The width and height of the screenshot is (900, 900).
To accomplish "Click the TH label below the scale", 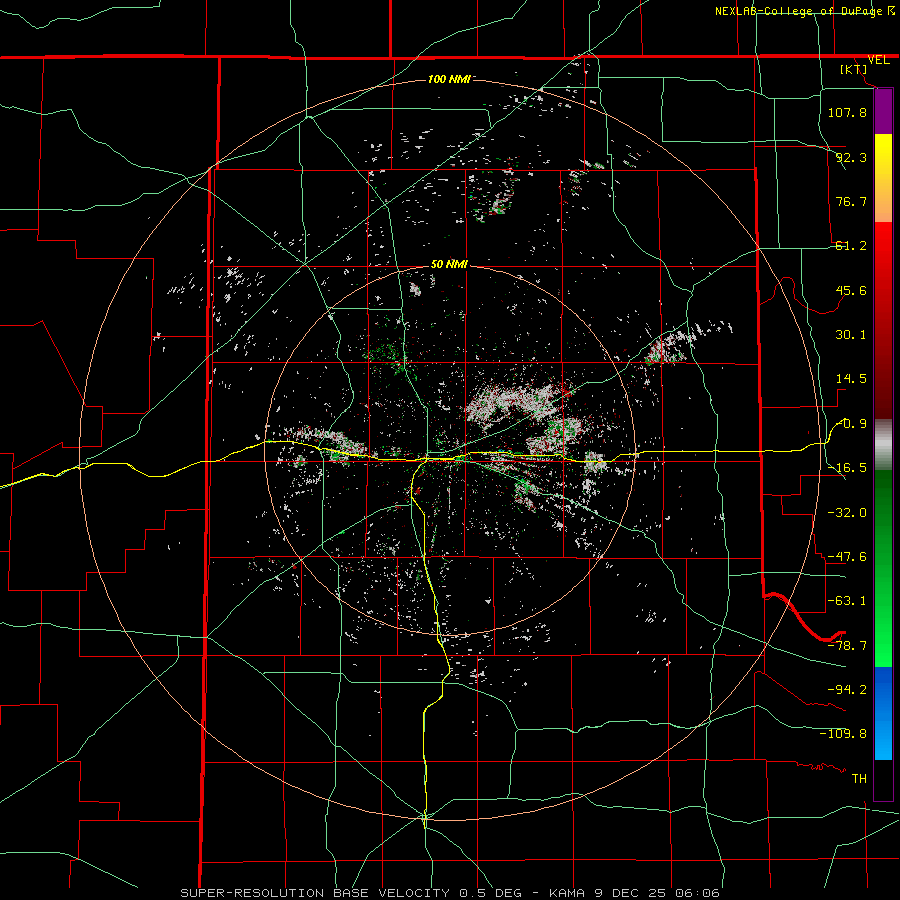I will pos(859,778).
